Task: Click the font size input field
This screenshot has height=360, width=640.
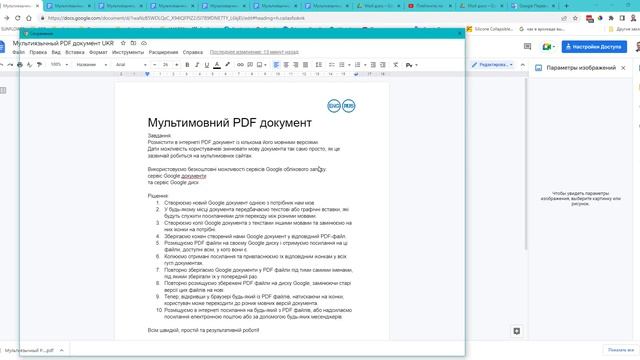Action: pos(165,64)
